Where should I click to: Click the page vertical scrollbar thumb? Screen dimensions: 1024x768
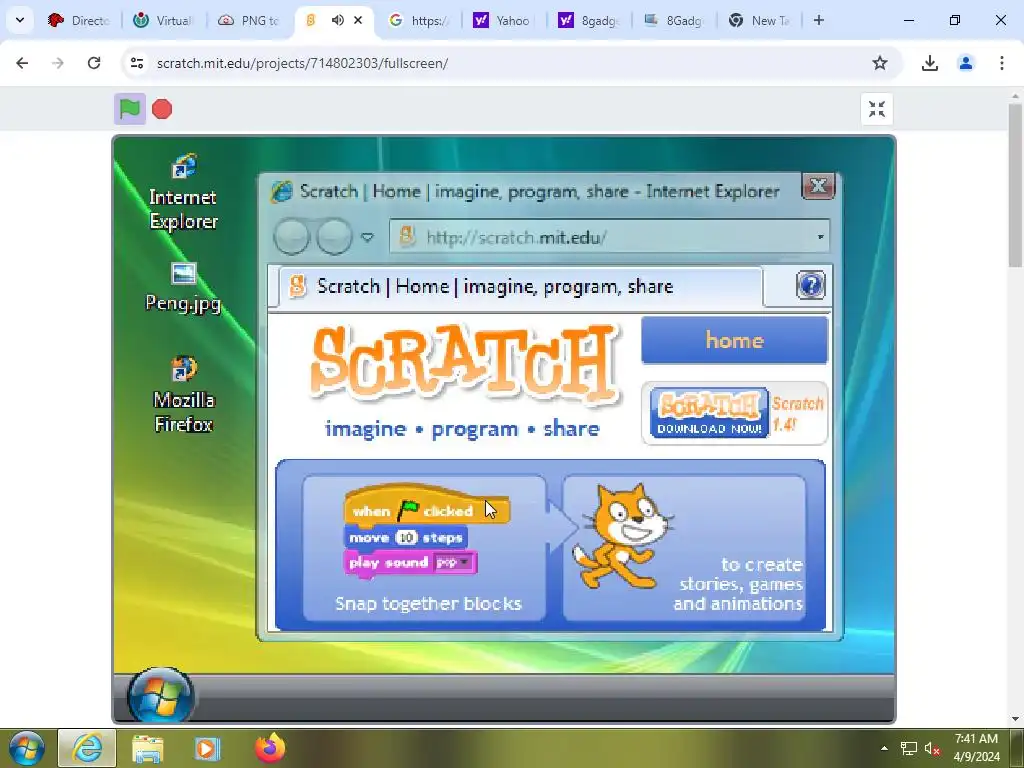tap(1015, 185)
